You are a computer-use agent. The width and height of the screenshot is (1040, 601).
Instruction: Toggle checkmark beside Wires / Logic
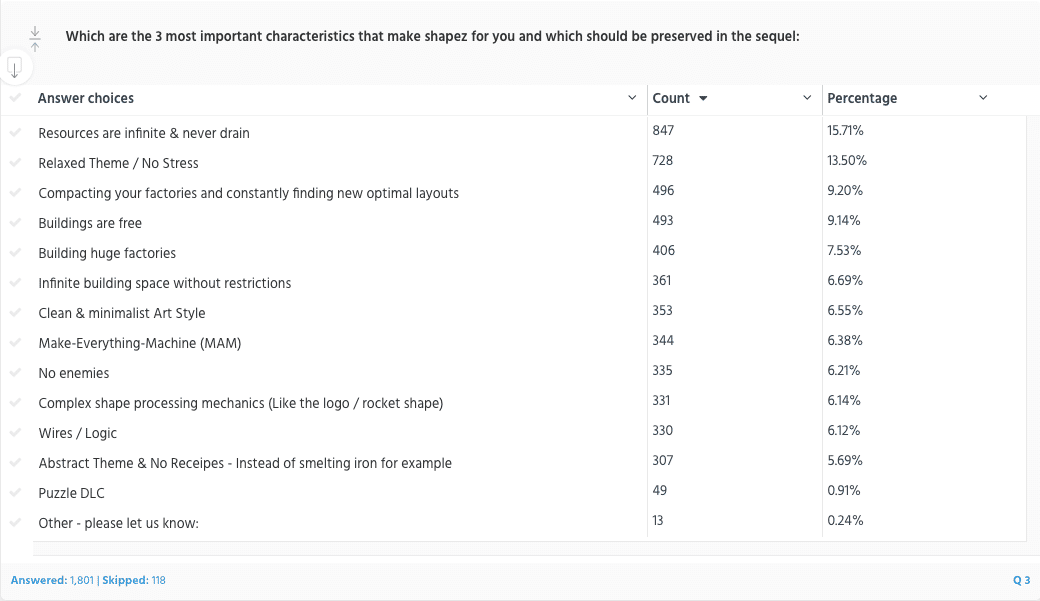click(15, 433)
